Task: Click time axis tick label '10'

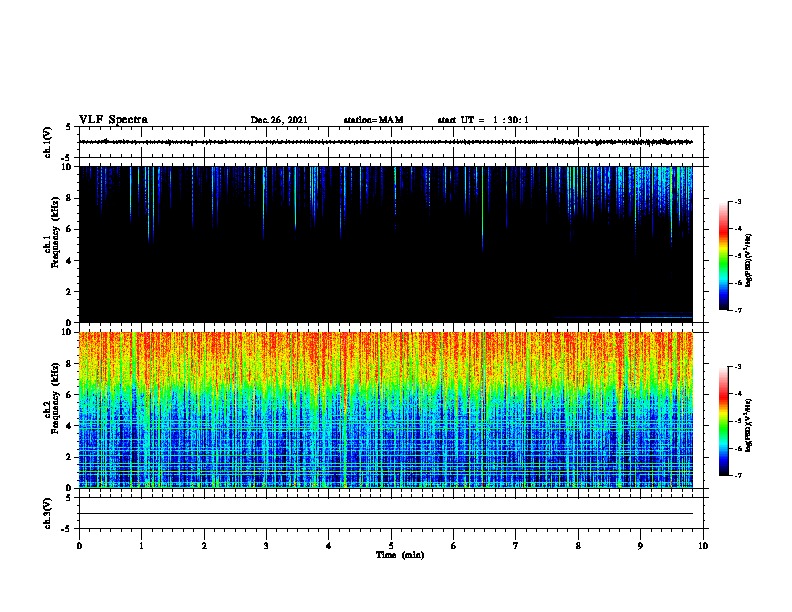Action: [703, 546]
